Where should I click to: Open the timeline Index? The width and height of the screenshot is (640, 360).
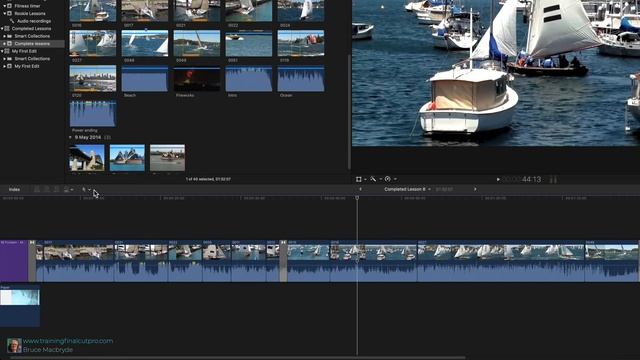pos(14,189)
